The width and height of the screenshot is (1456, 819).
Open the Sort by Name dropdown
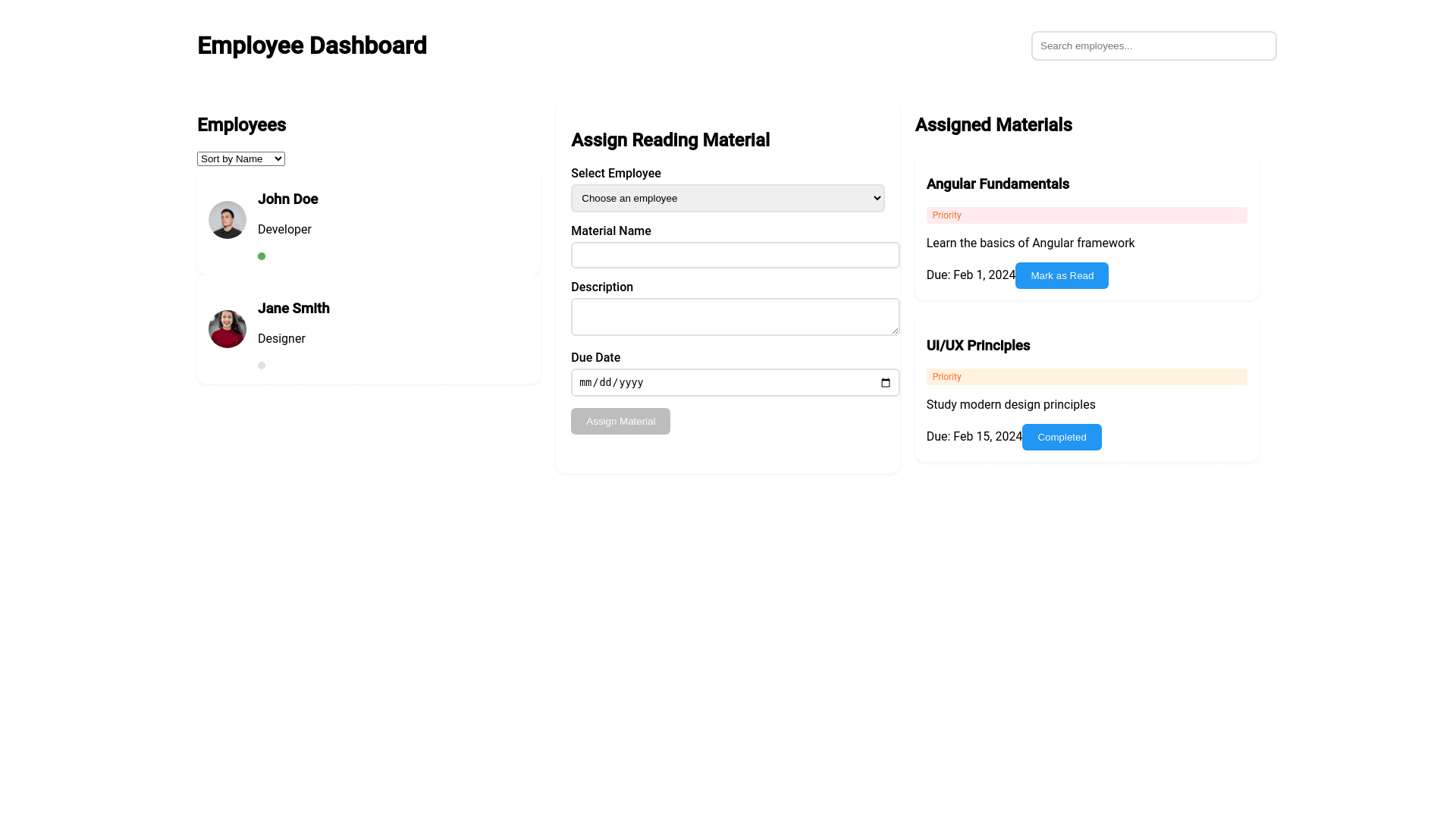coord(241,158)
